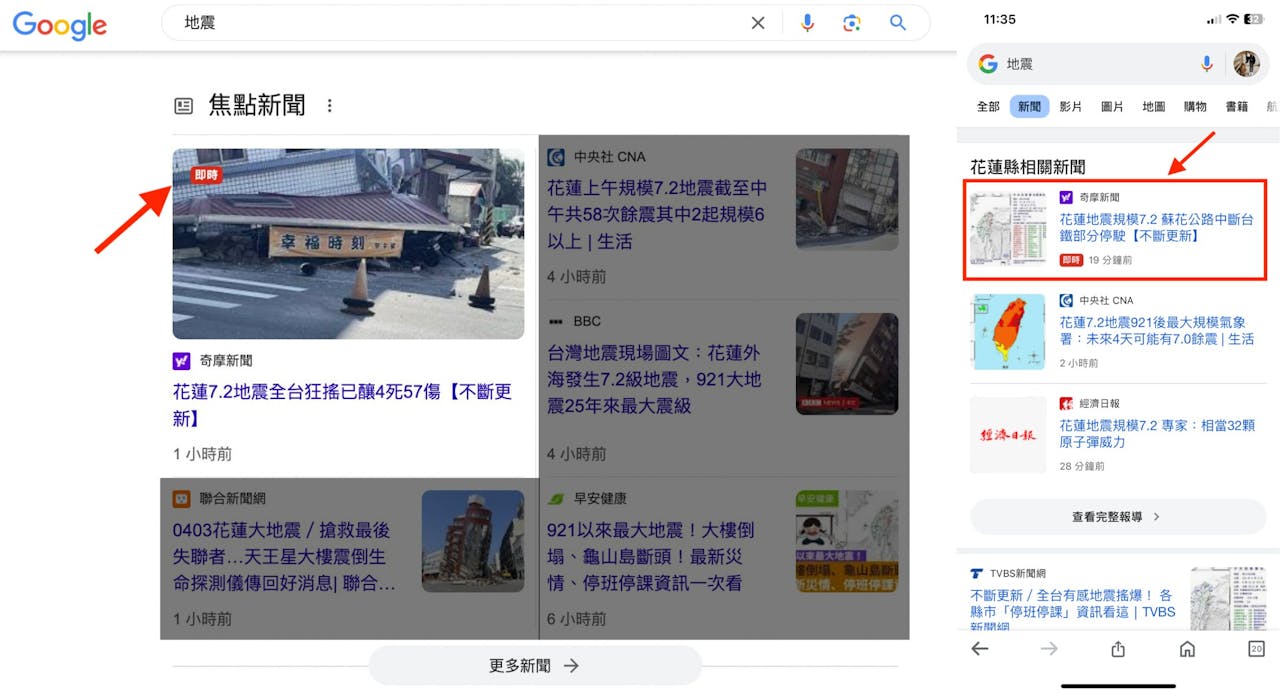Tap the Google G logo in the phone search bar
Image resolution: width=1280 pixels, height=694 pixels.
pos(988,64)
